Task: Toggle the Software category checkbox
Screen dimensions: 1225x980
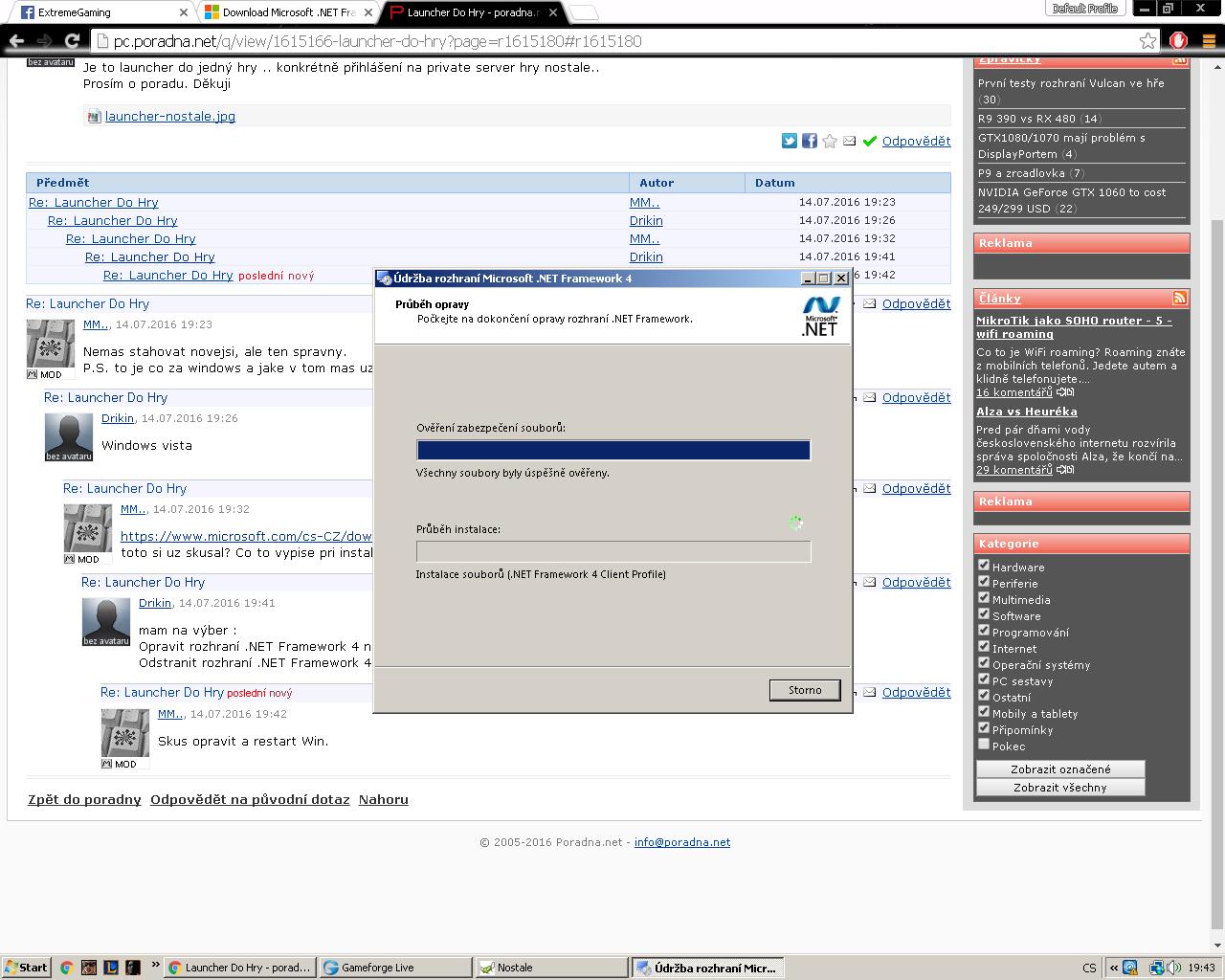Action: click(984, 614)
